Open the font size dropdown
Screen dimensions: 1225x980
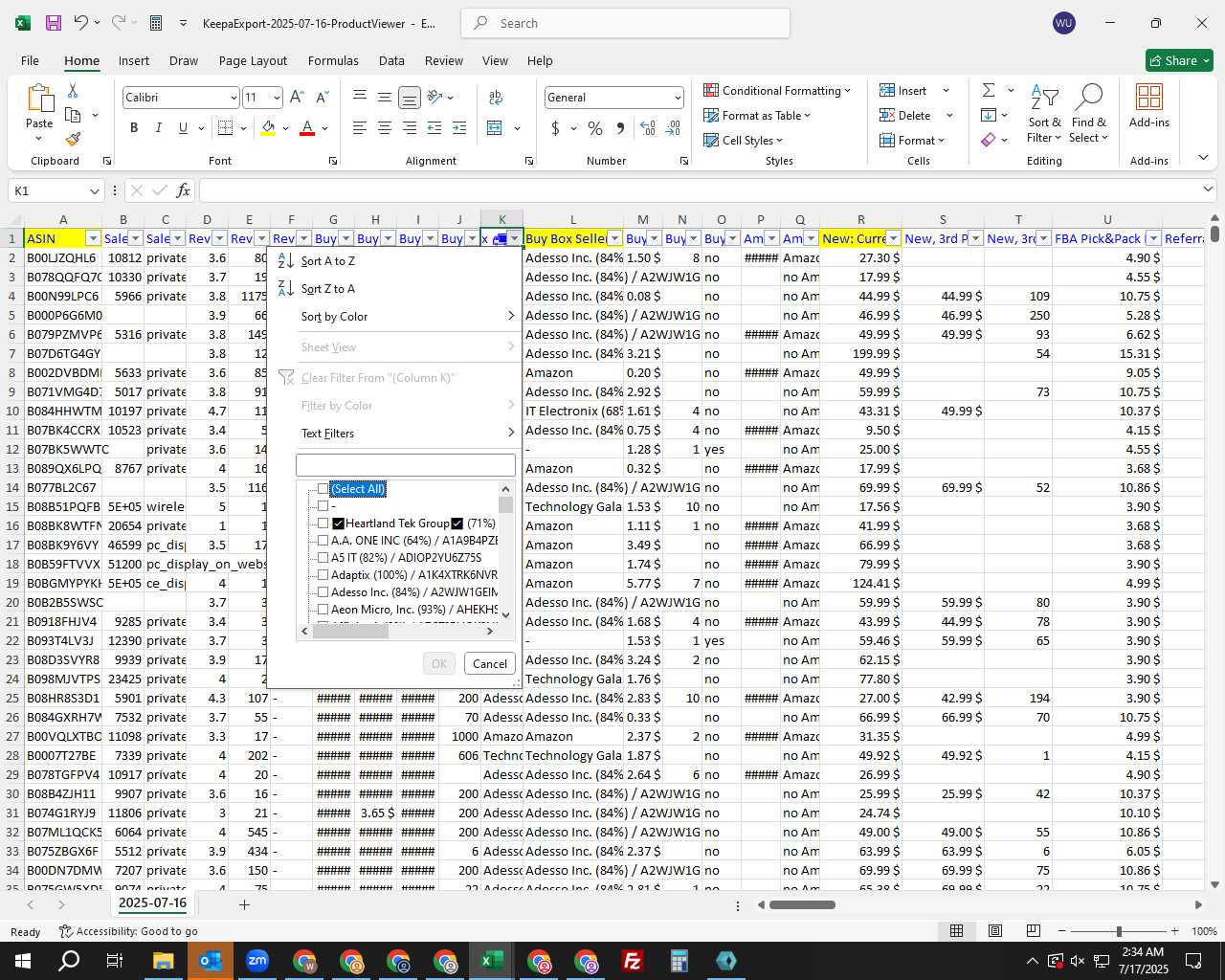coord(277,98)
